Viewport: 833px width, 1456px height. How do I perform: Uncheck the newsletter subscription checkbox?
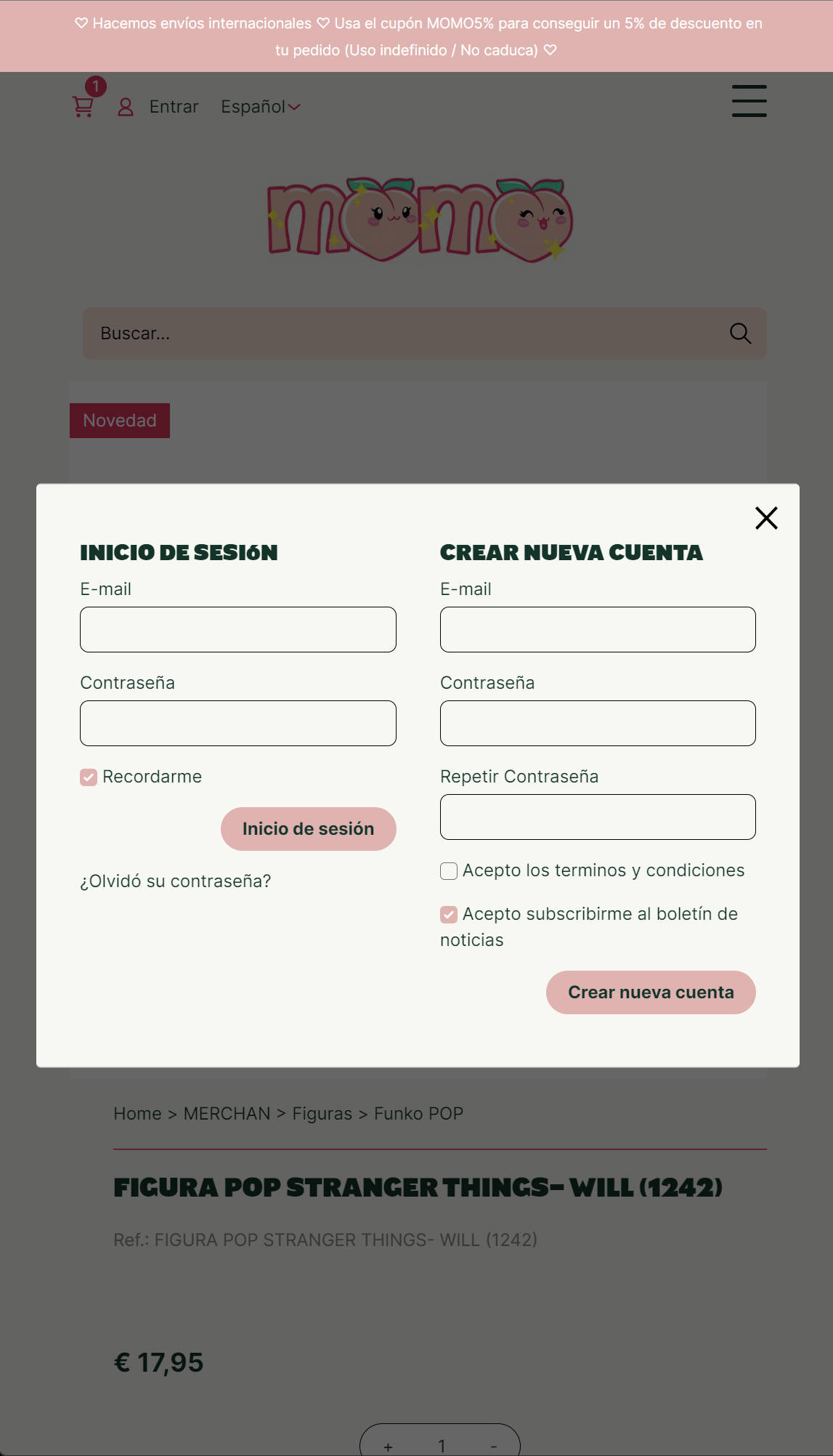[449, 915]
